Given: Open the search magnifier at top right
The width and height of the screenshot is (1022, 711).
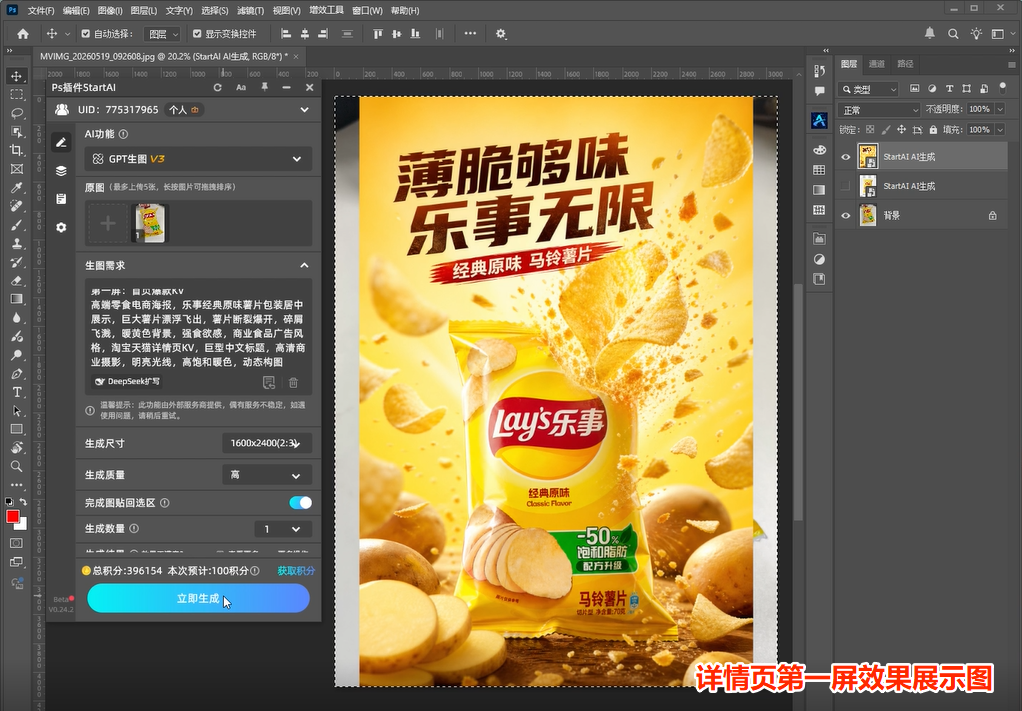Looking at the screenshot, I should 953,34.
